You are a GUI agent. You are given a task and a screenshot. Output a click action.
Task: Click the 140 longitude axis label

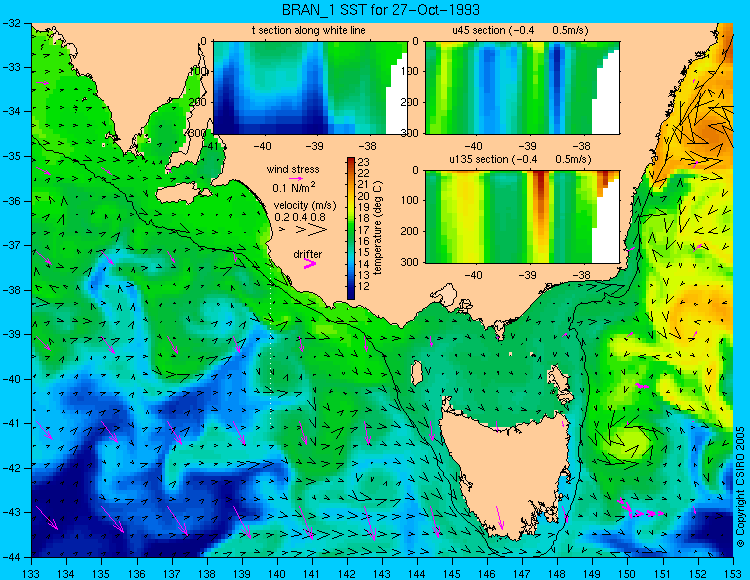click(x=276, y=573)
